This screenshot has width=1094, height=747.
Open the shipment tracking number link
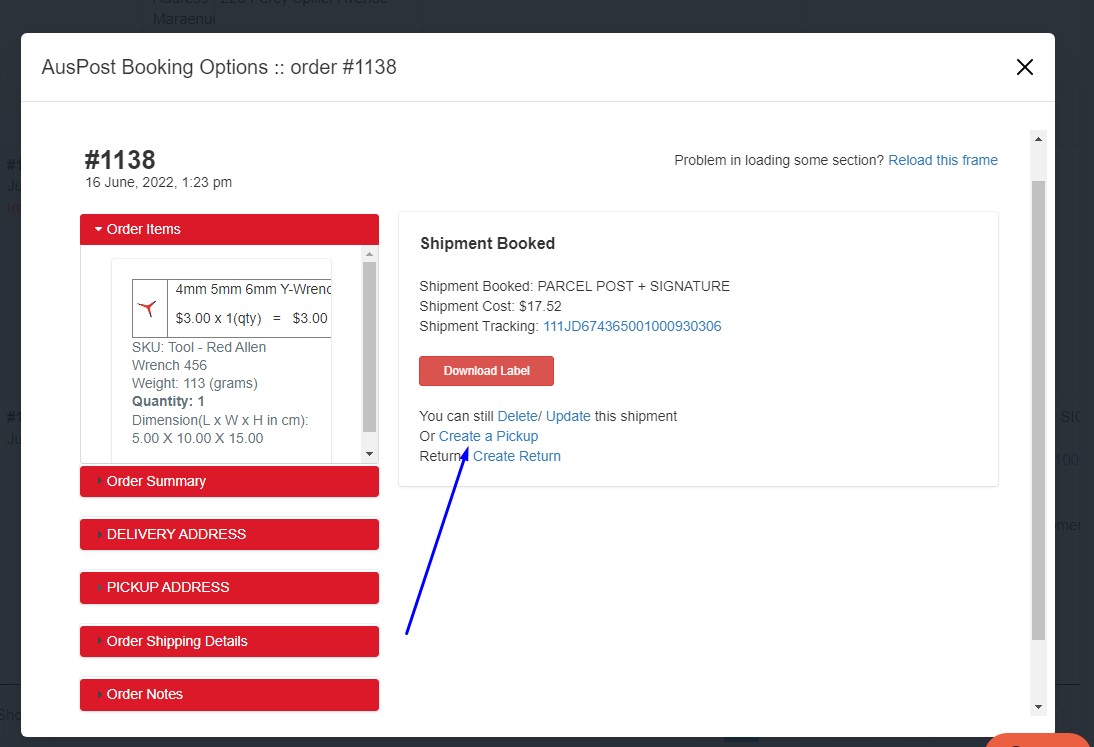[x=632, y=326]
